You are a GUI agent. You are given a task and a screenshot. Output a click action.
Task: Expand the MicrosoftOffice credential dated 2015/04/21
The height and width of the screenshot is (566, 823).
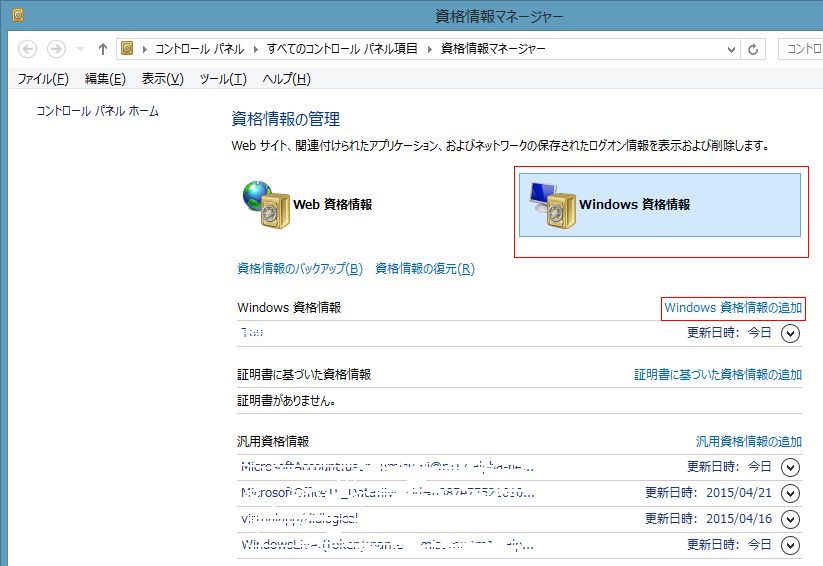click(791, 493)
